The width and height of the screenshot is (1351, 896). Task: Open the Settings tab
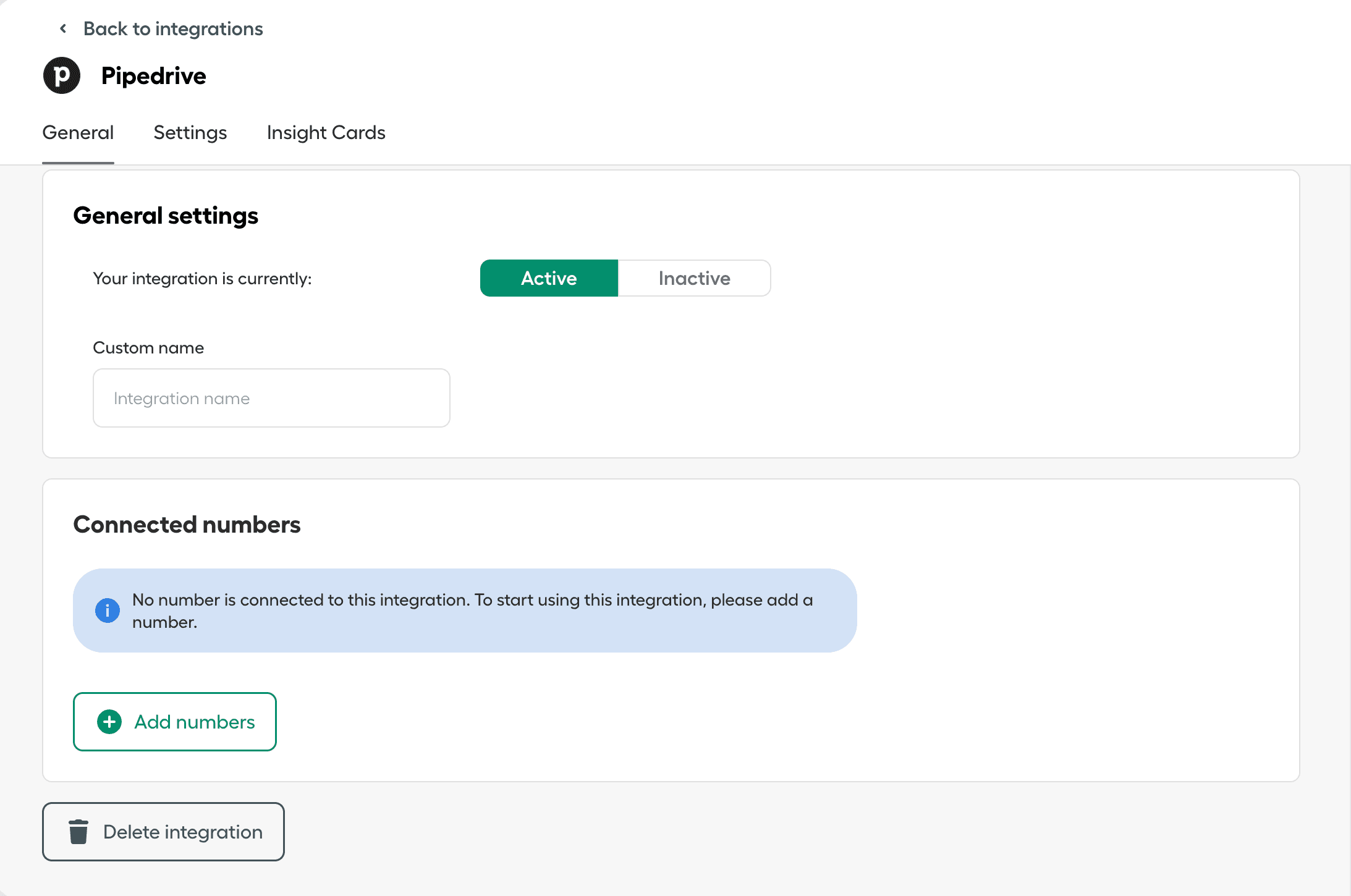190,132
